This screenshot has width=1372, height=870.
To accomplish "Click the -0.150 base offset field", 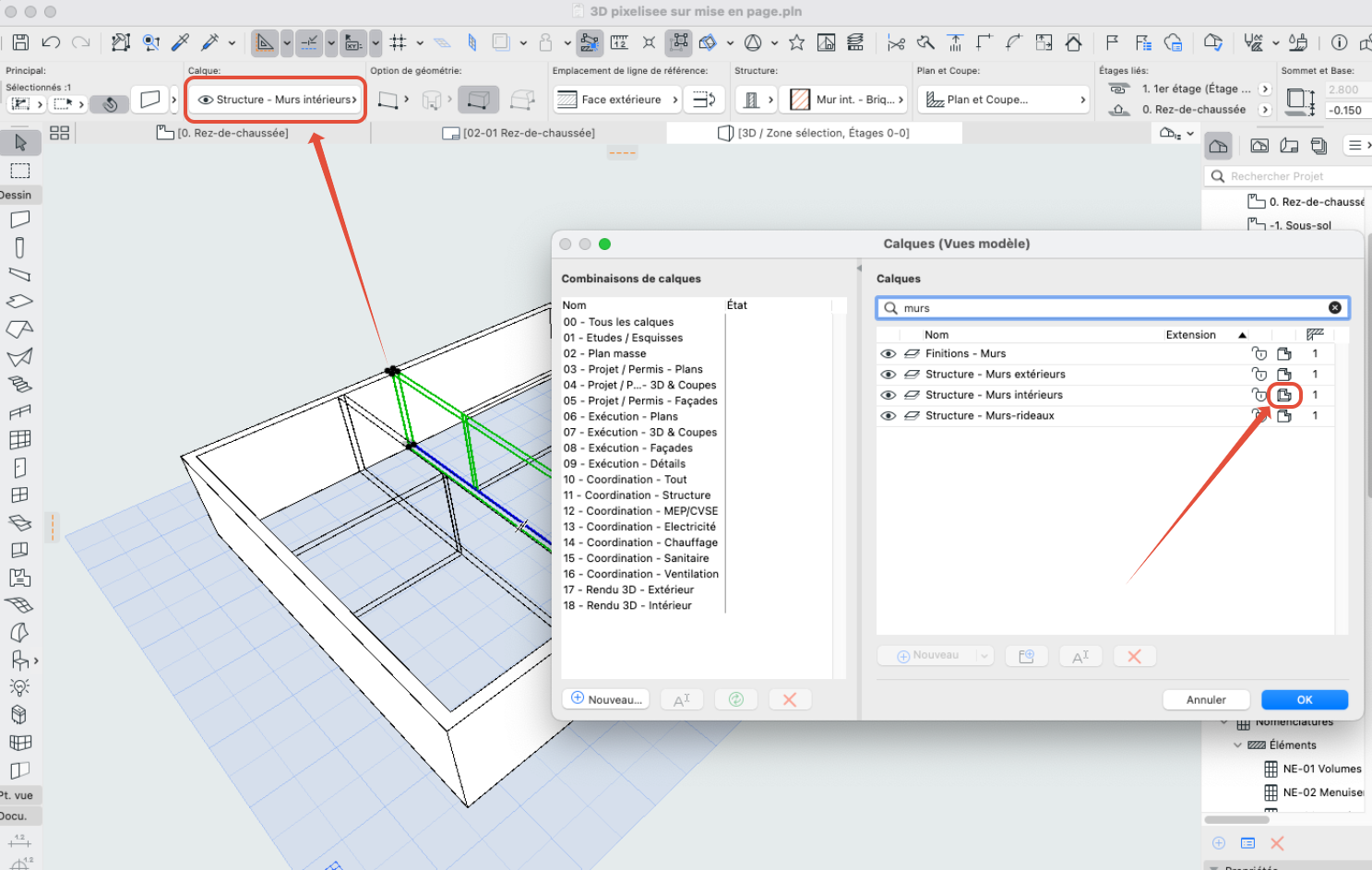I will point(1348,110).
